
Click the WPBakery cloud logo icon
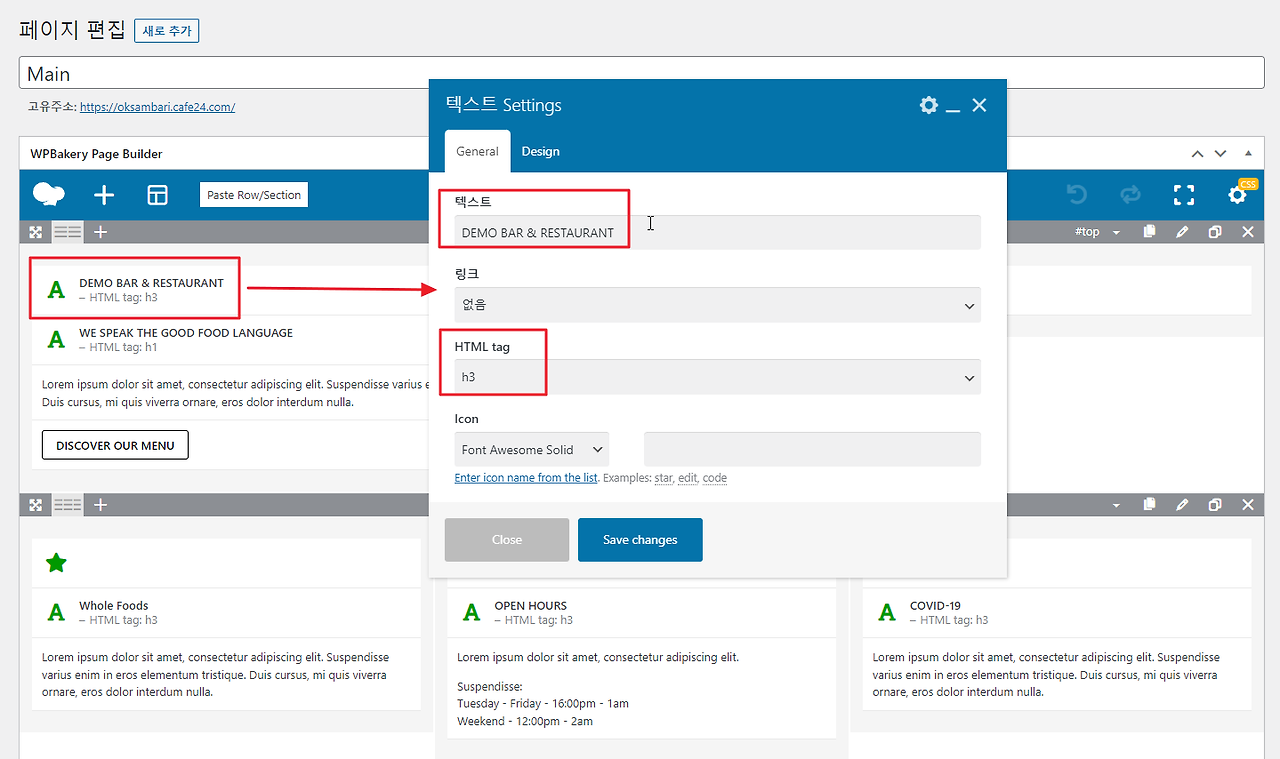click(49, 195)
